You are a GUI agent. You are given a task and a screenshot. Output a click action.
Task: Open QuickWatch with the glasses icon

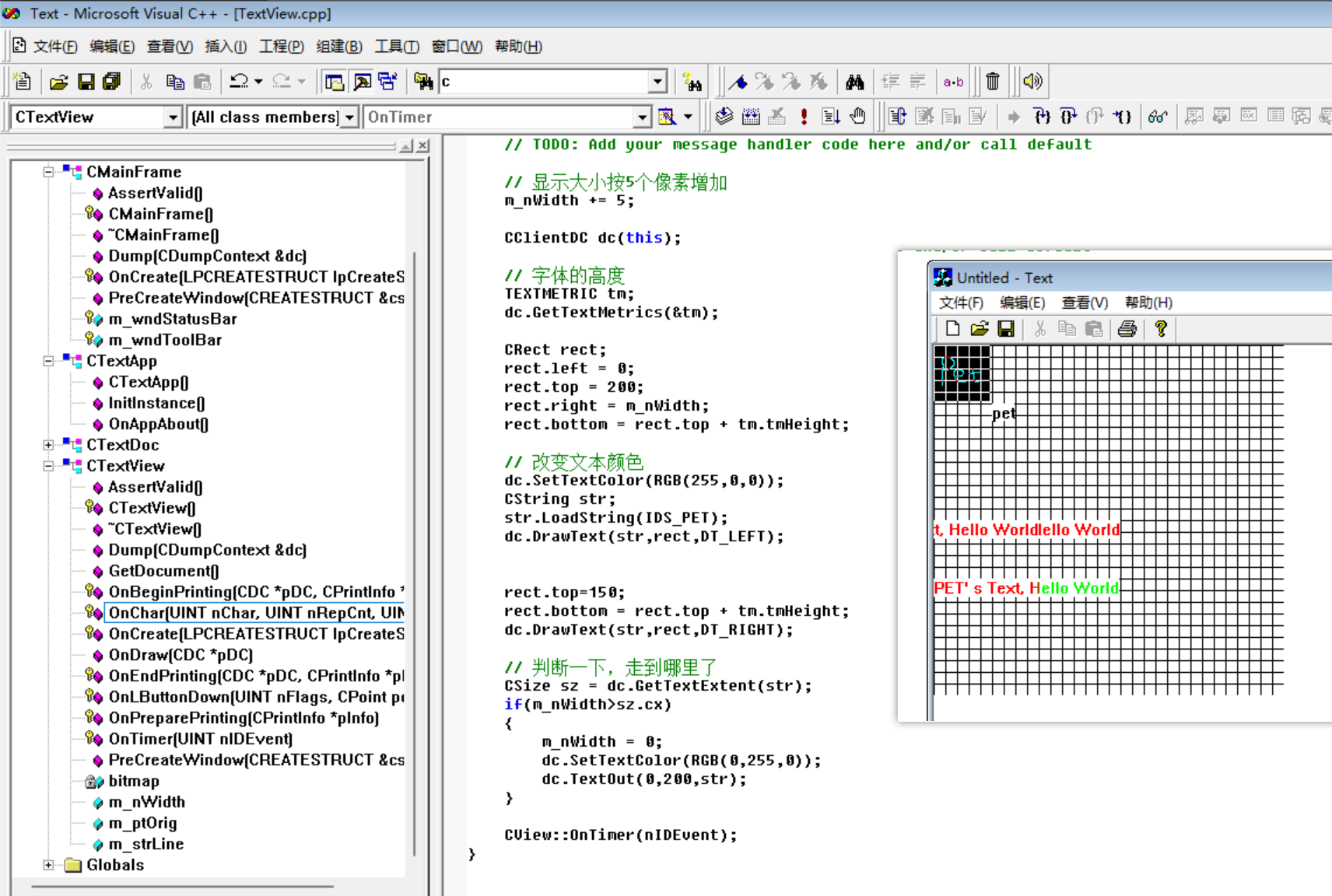click(1158, 117)
